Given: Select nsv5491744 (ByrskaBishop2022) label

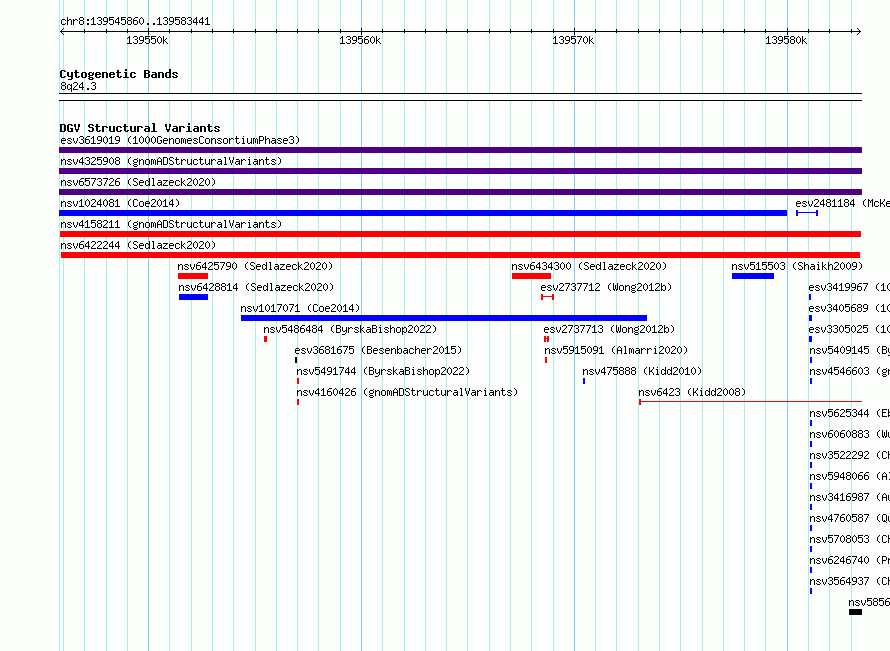Looking at the screenshot, I should pos(383,371).
